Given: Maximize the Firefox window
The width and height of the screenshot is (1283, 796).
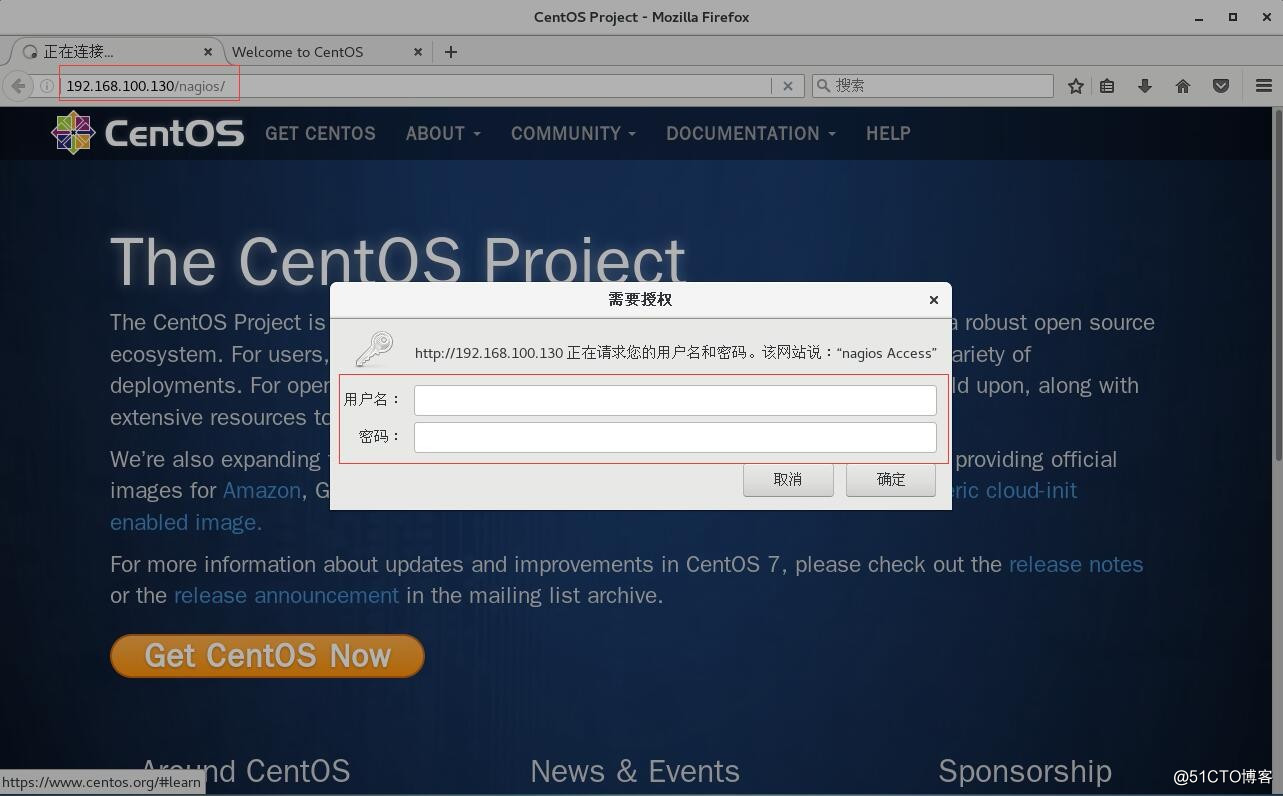Looking at the screenshot, I should coord(1233,17).
